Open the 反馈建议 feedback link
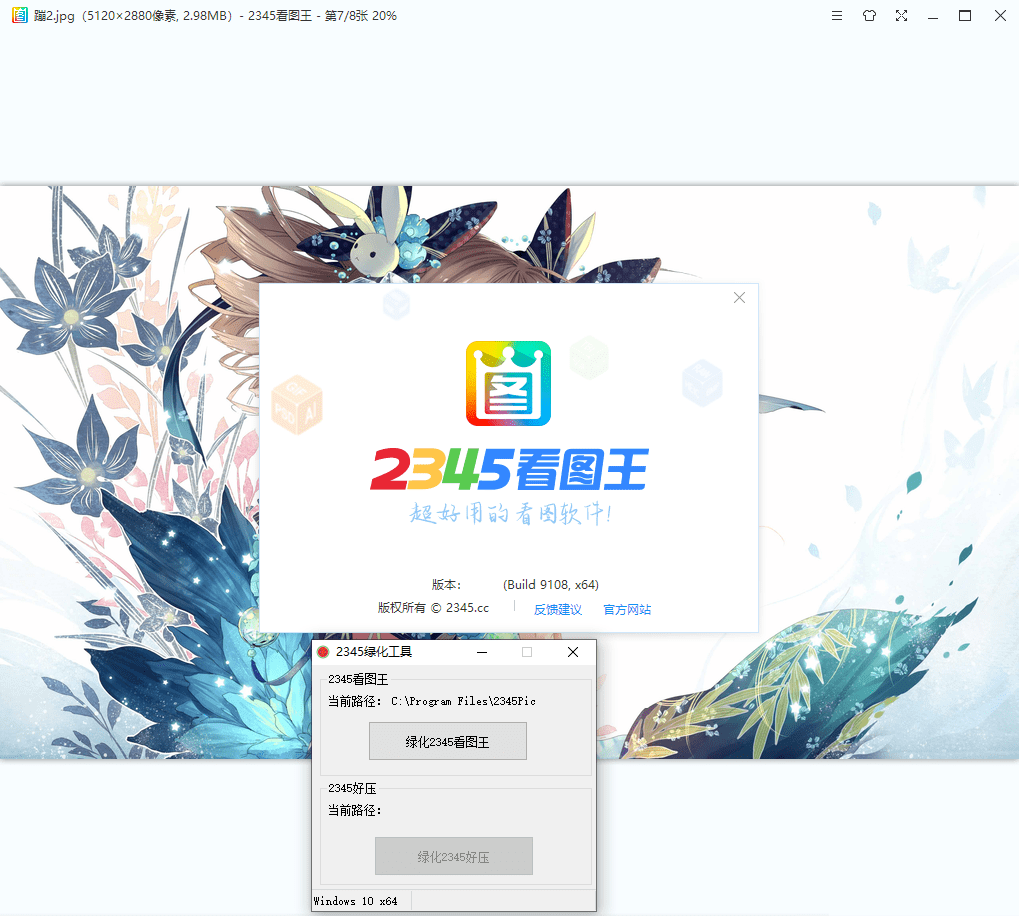 [x=557, y=609]
